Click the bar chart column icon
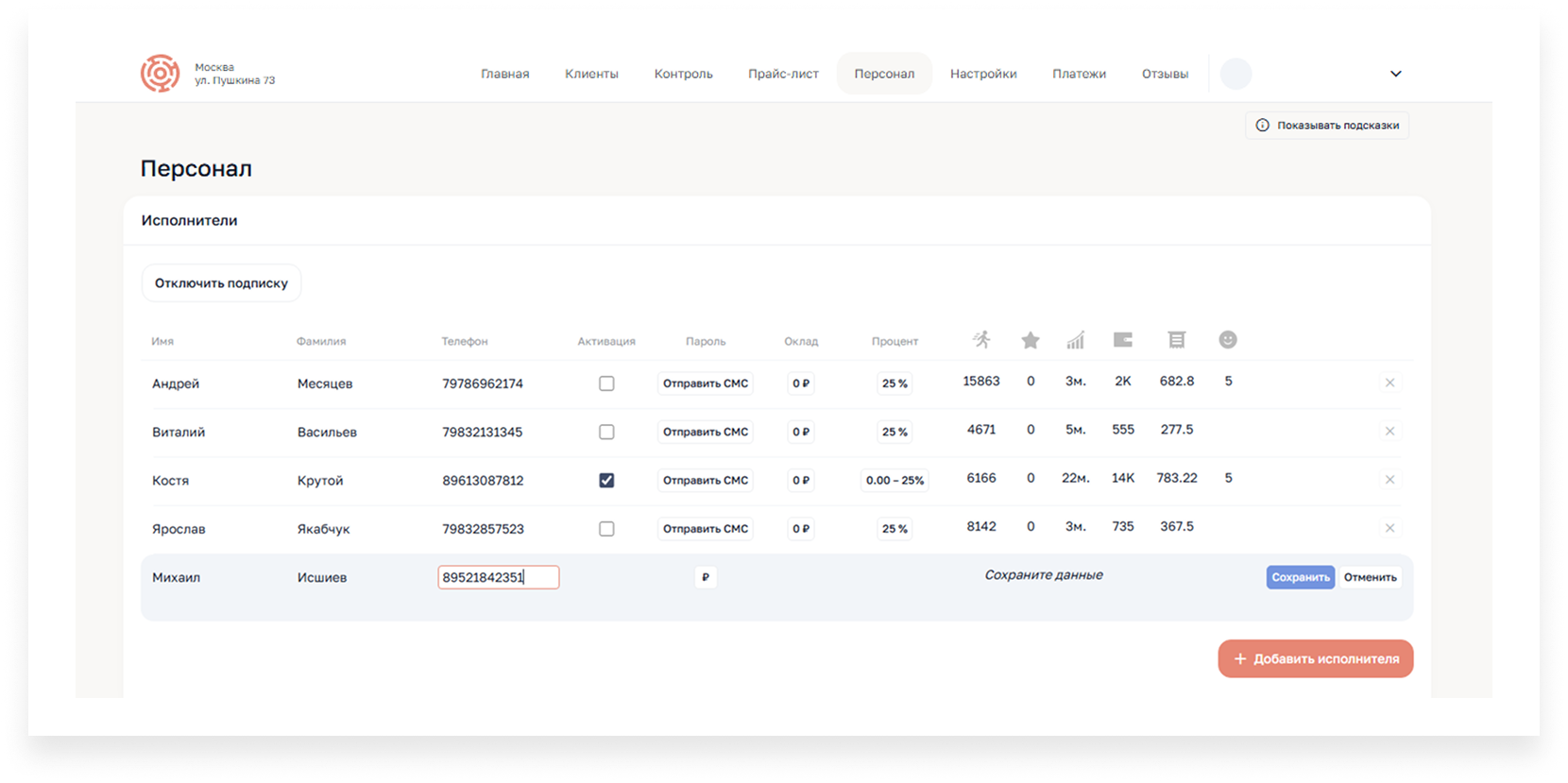1568x783 pixels. [x=1076, y=340]
